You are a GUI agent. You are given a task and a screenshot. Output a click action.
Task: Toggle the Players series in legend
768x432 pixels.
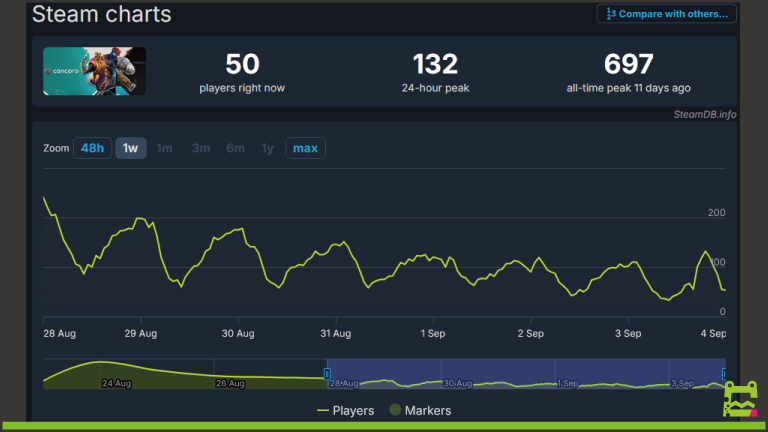[x=346, y=410]
